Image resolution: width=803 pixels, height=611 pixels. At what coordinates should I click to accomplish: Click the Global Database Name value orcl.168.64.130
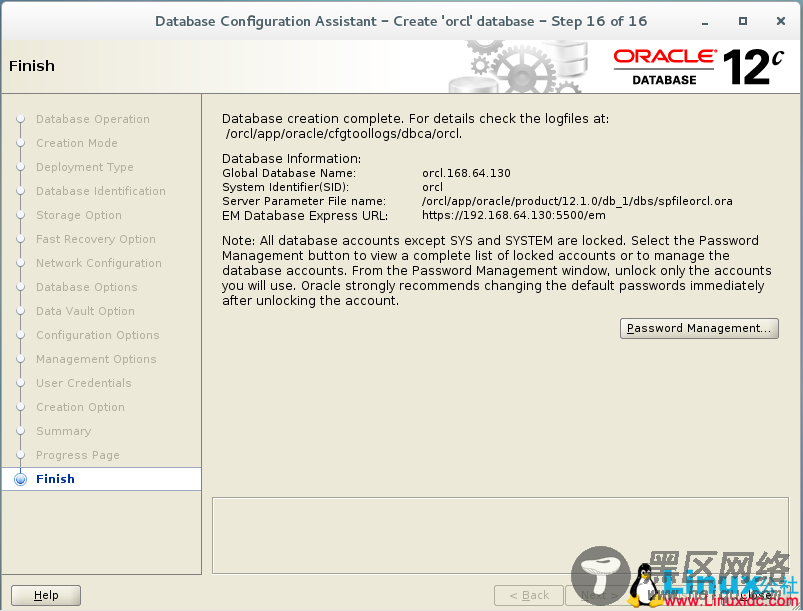[x=466, y=173]
